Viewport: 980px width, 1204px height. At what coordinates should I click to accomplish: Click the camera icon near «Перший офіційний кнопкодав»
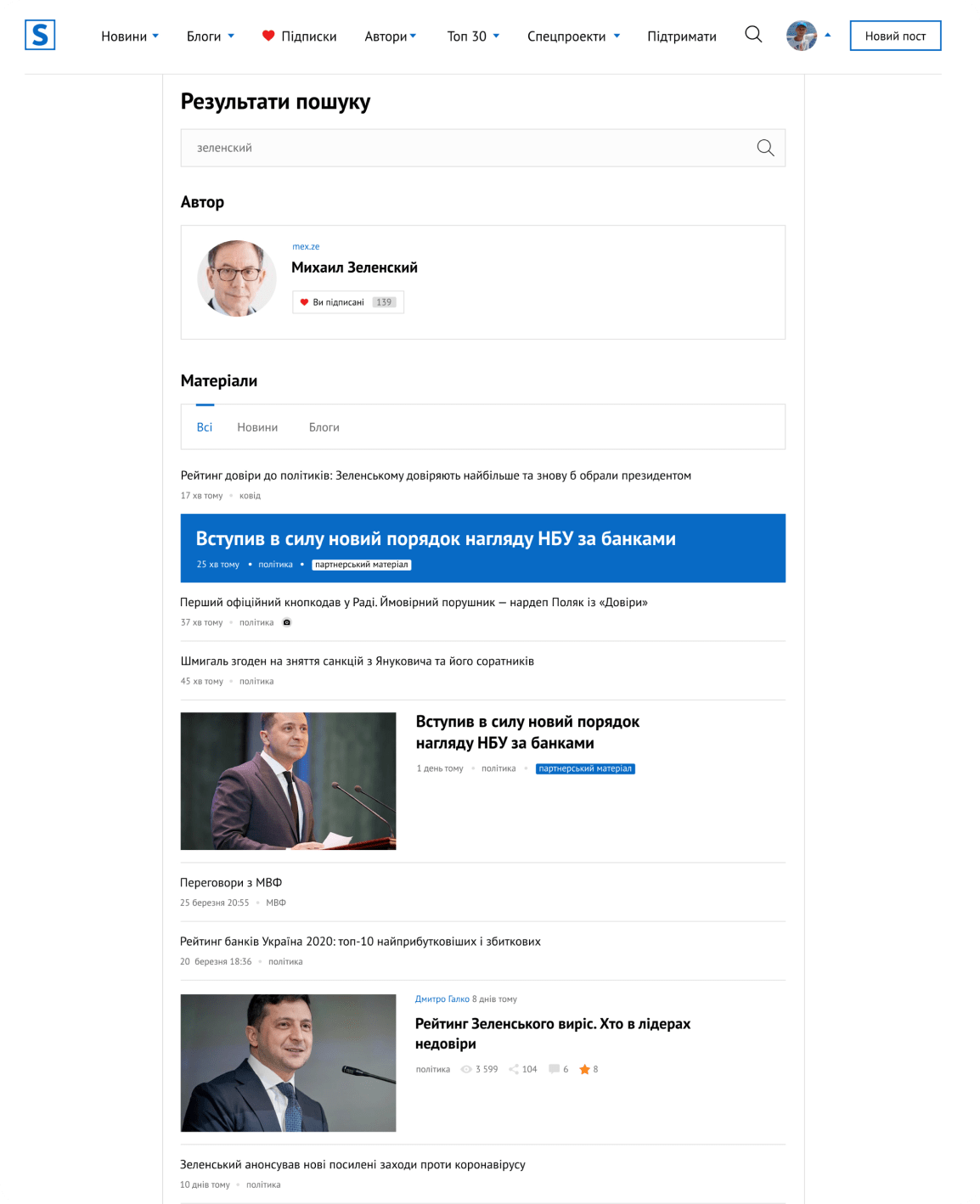286,622
